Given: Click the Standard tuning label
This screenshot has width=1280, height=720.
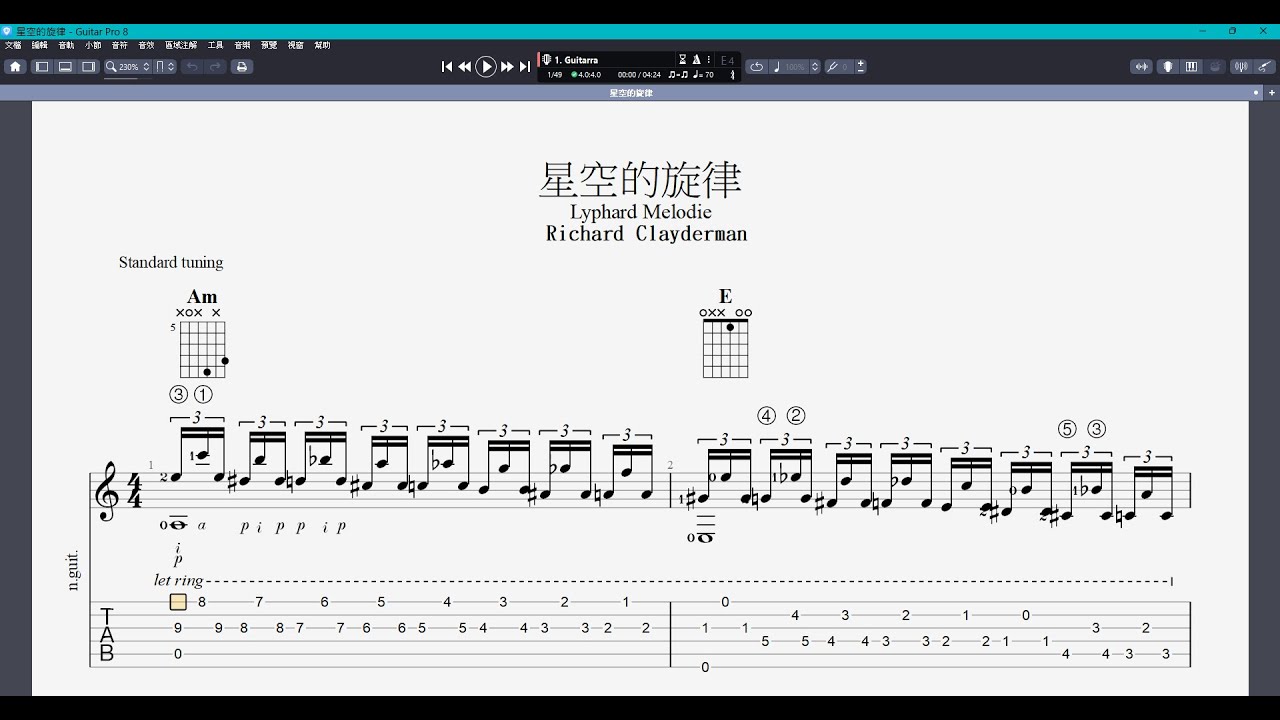Looking at the screenshot, I should tap(171, 263).
